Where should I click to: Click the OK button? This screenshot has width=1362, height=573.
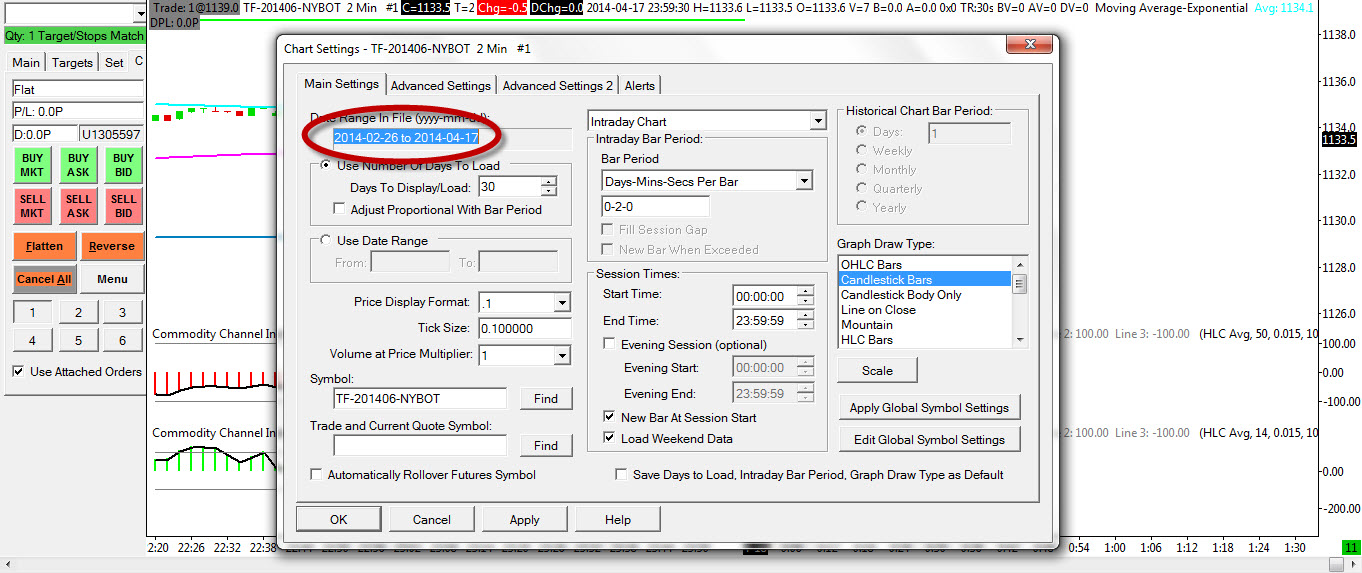point(338,520)
